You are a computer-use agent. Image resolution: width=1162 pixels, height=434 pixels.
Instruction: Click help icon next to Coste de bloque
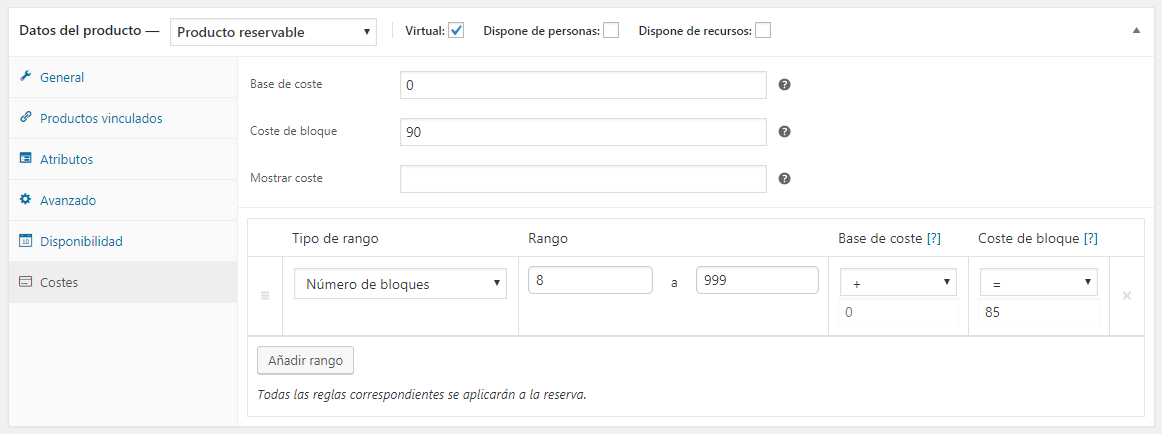pyautogui.click(x=785, y=132)
